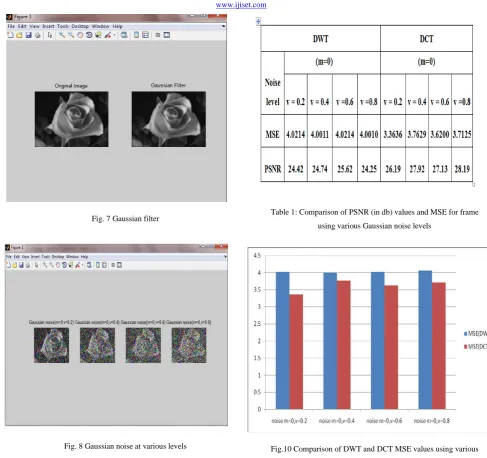This screenshot has height=458, width=487.
Task: Open Edit menu in Figure 3 window
Action: 22,26
